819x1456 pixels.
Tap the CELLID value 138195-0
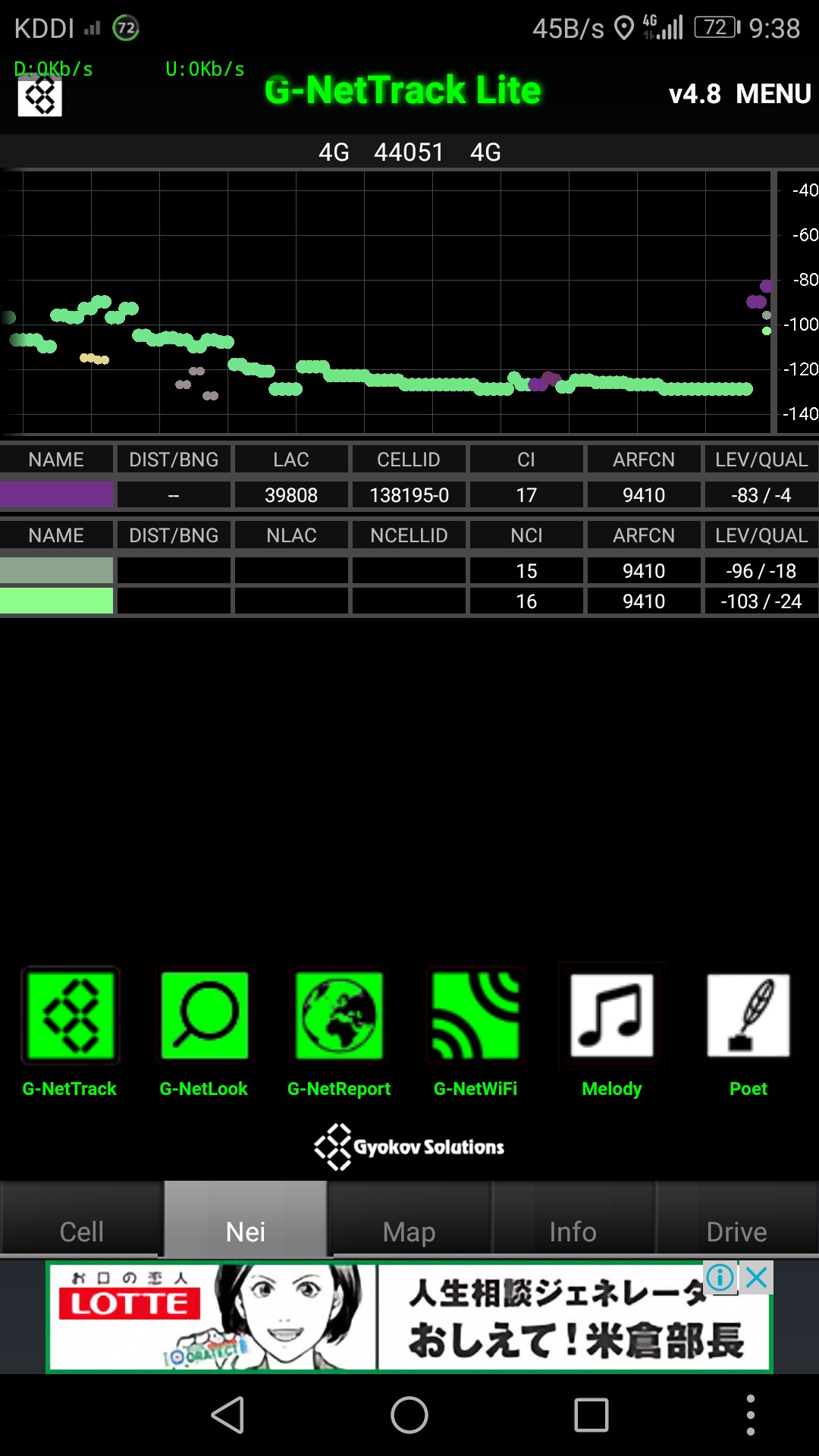pyautogui.click(x=409, y=495)
